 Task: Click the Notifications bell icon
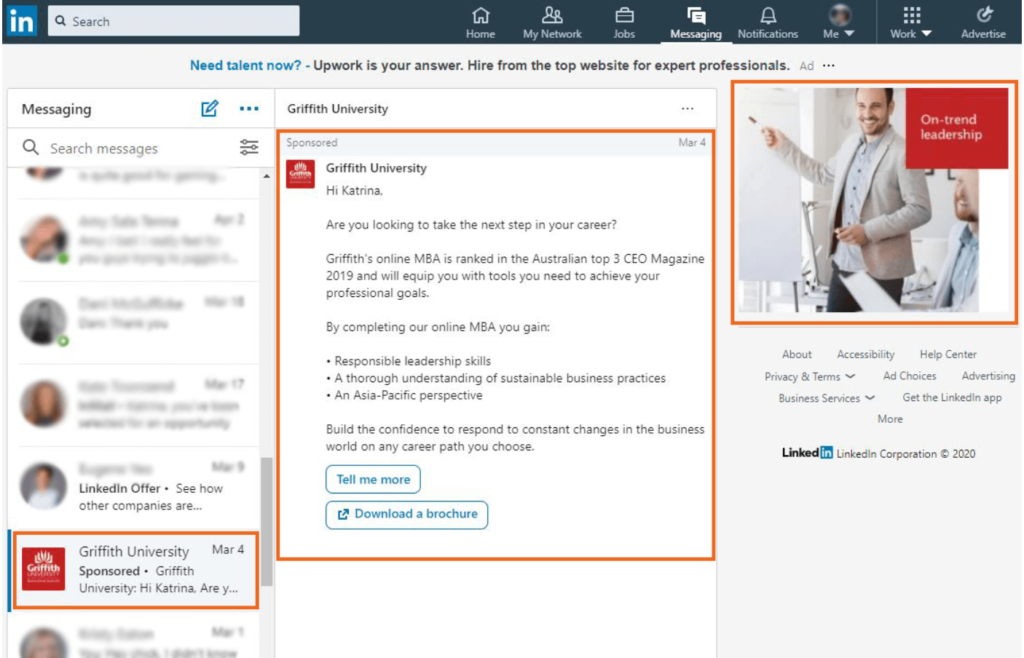click(x=767, y=22)
